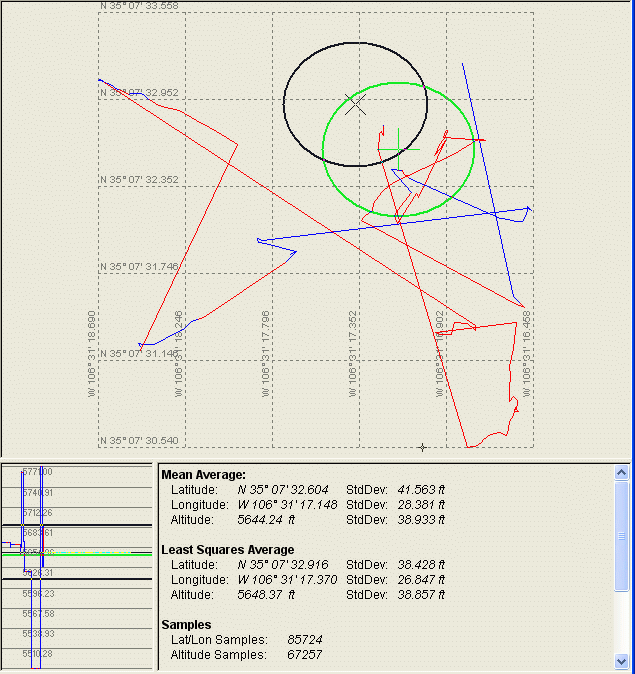
Task: Click the Mean Average heading
Action: (203, 474)
